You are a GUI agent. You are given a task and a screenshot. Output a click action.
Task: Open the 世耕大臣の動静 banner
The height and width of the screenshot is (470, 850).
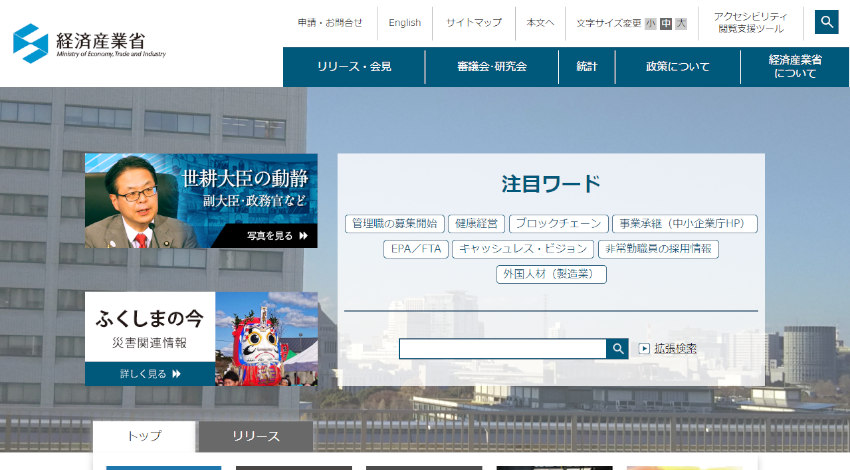point(201,200)
